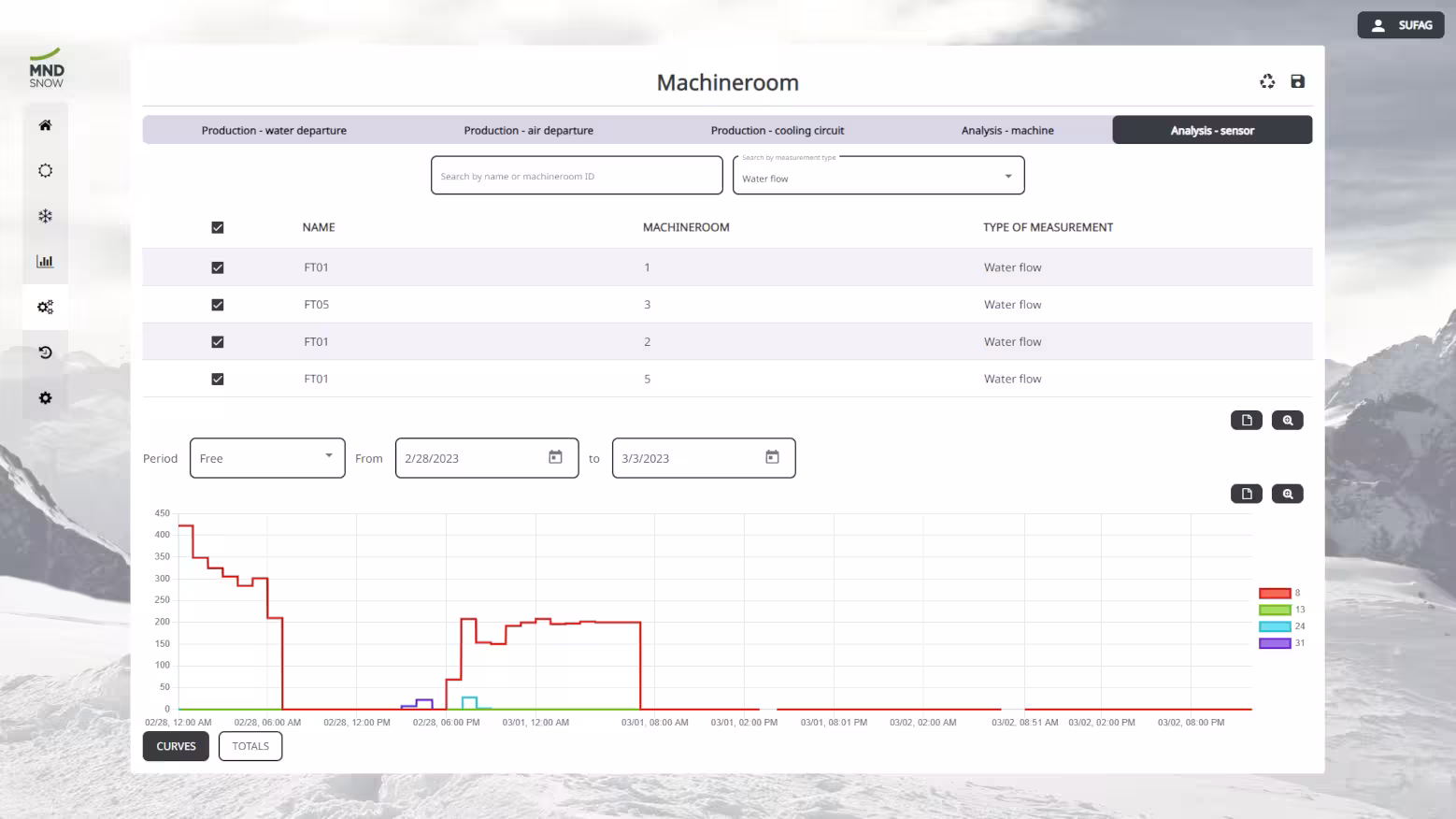Expand the Period dropdown set to Free
Viewport: 1456px width, 819px height.
click(x=267, y=458)
